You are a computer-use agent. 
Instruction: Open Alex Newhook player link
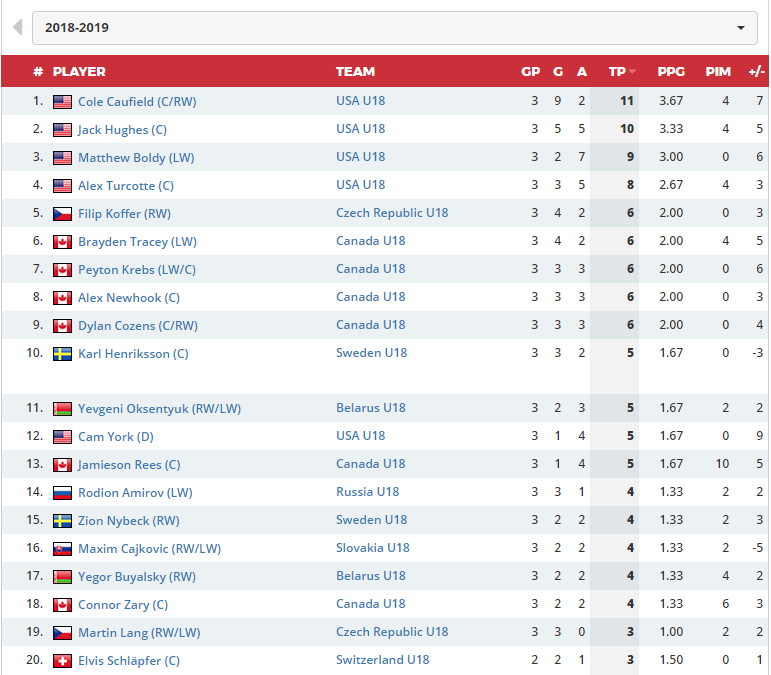(129, 298)
